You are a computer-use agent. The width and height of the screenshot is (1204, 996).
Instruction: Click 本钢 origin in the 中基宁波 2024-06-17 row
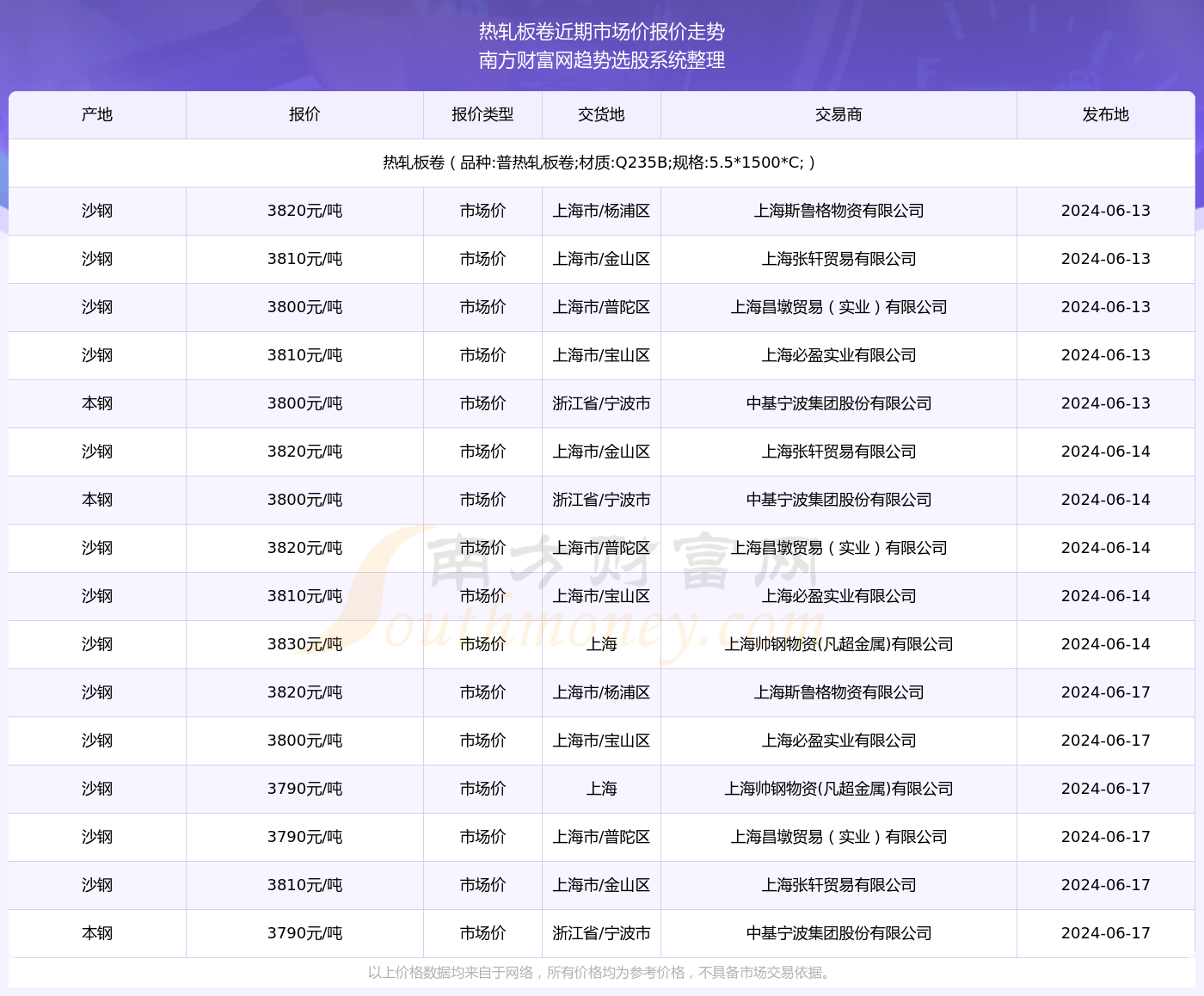(x=97, y=933)
